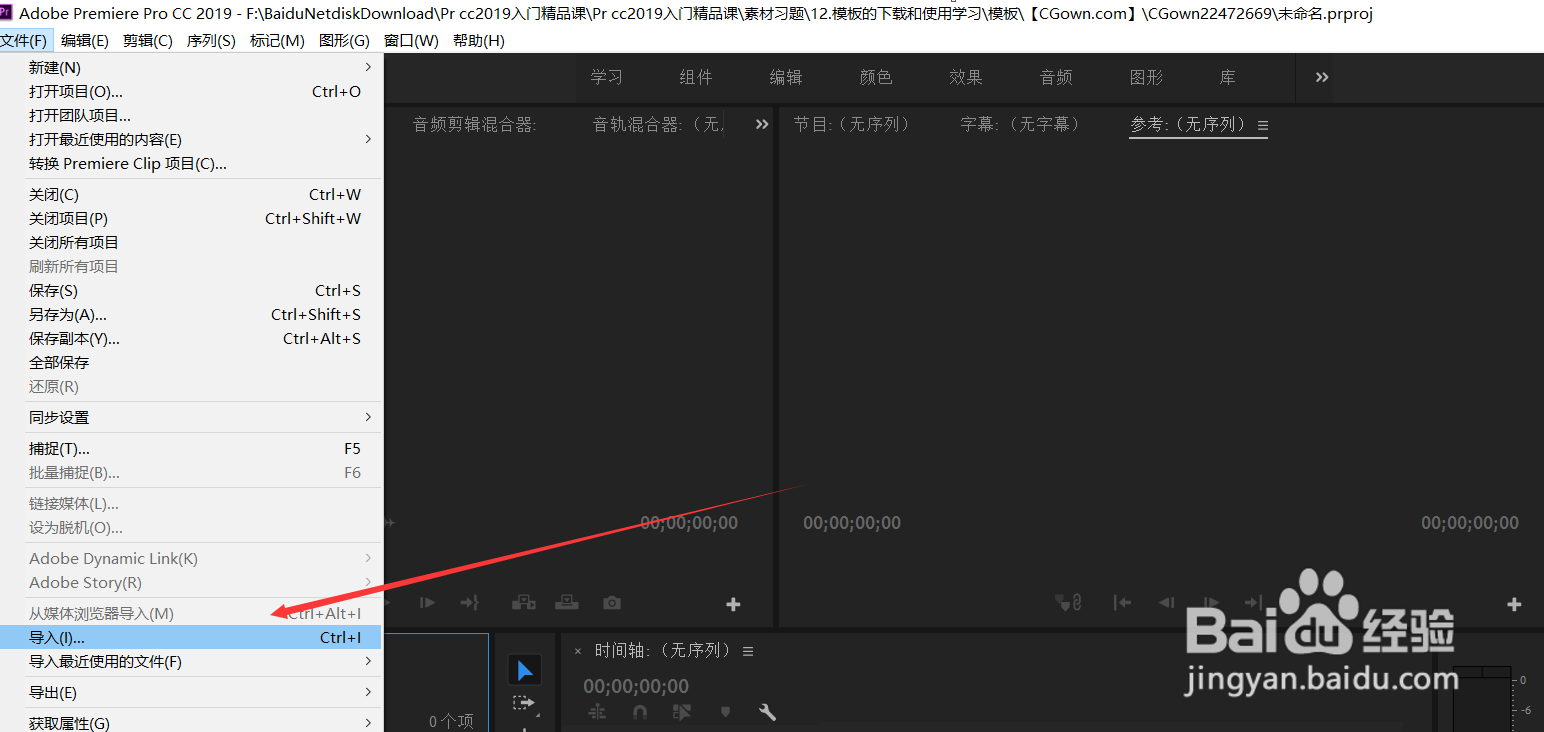The height and width of the screenshot is (732, 1544).
Task: Choose 关闭(C) menu entry
Action: [x=192, y=194]
